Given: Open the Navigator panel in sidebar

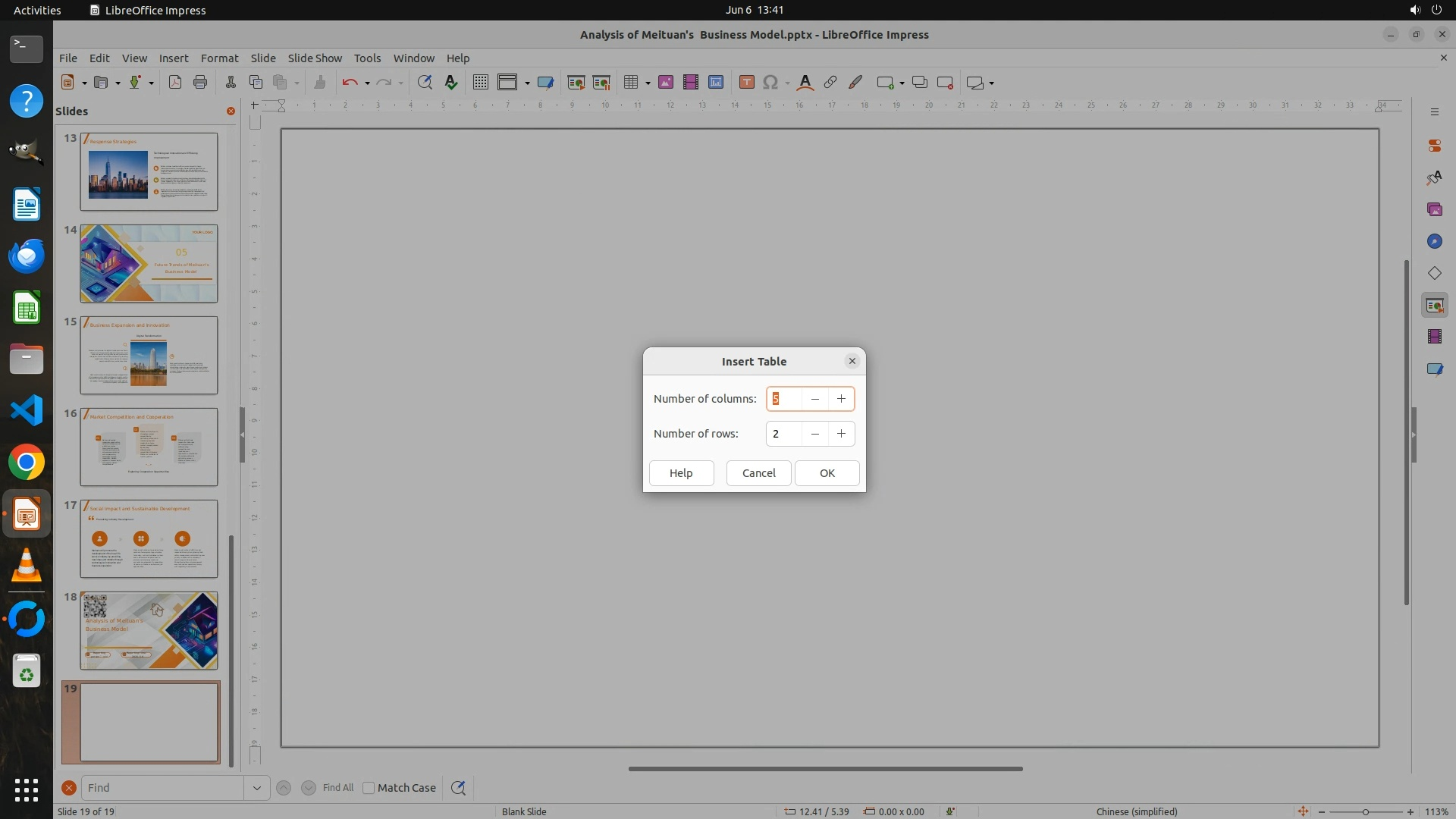Looking at the screenshot, I should click(1434, 241).
